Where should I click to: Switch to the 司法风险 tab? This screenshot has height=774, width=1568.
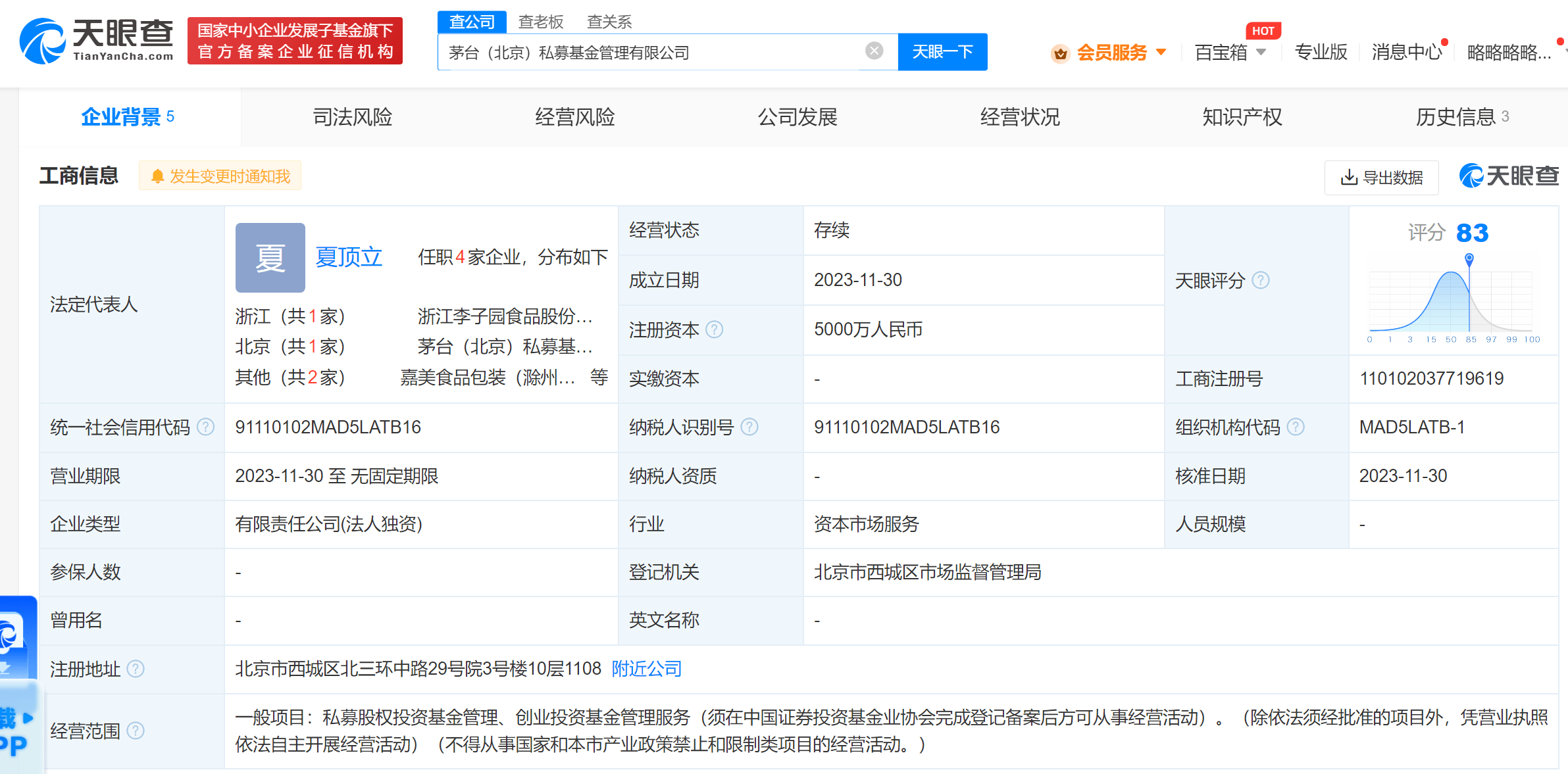[x=352, y=117]
